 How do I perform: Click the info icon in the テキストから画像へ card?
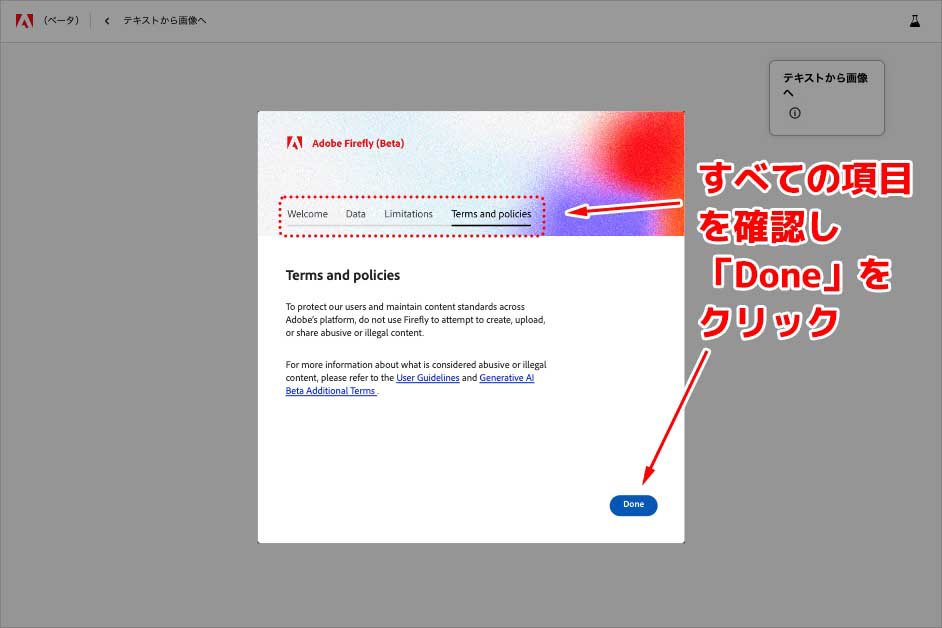[x=795, y=113]
